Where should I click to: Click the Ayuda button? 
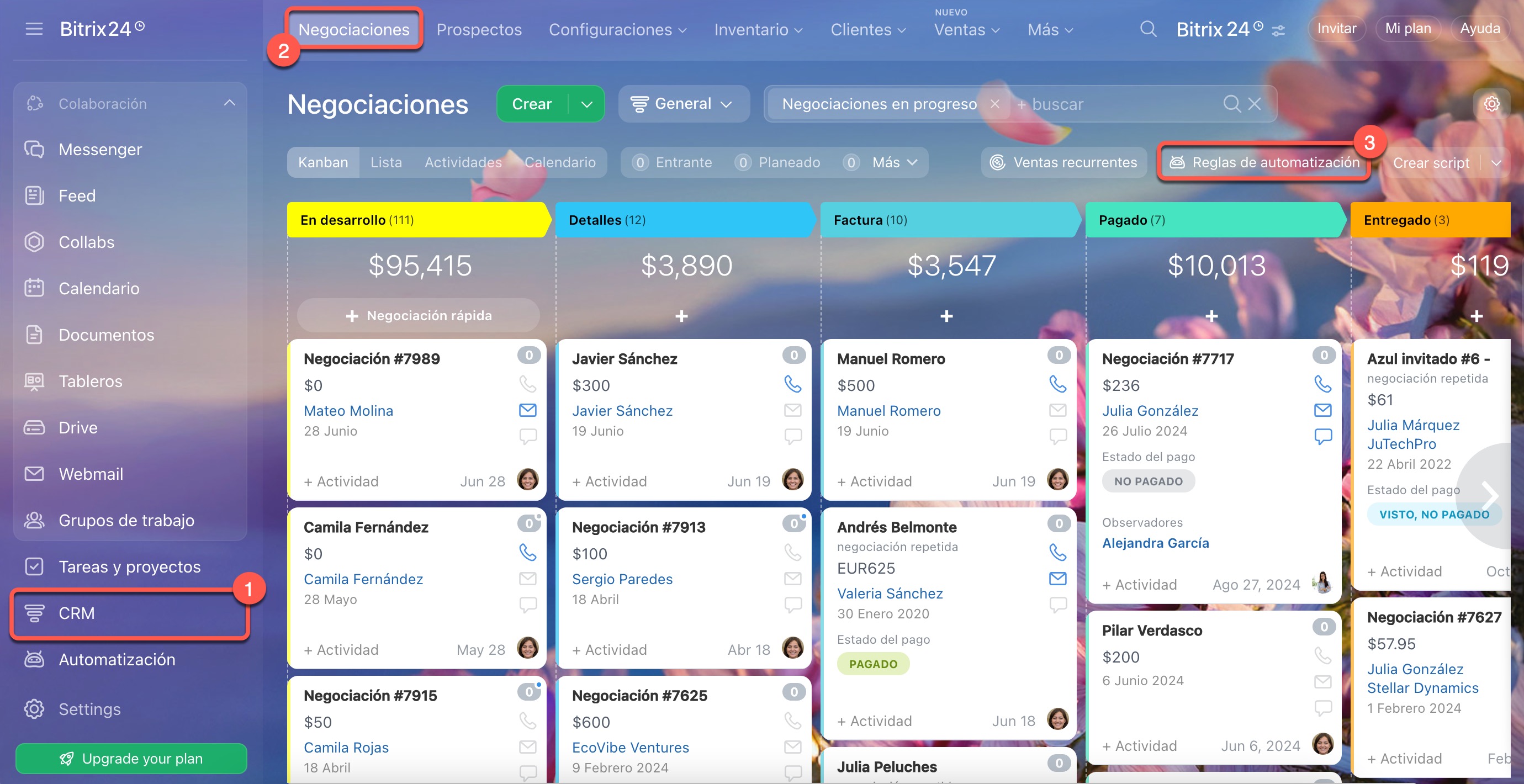pyautogui.click(x=1480, y=28)
